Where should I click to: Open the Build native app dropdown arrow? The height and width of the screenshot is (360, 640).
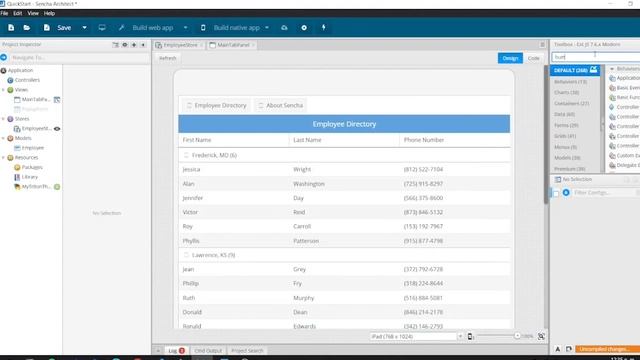click(267, 27)
